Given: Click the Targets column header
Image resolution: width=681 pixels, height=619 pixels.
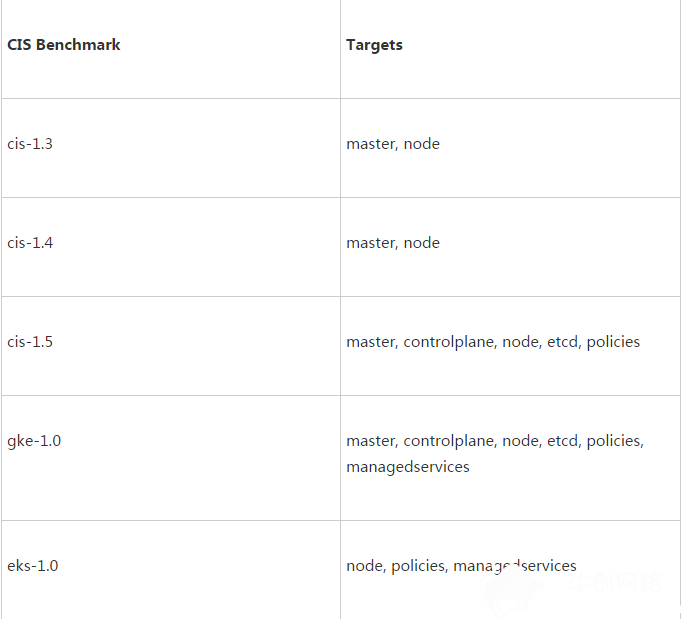Looking at the screenshot, I should (x=374, y=45).
